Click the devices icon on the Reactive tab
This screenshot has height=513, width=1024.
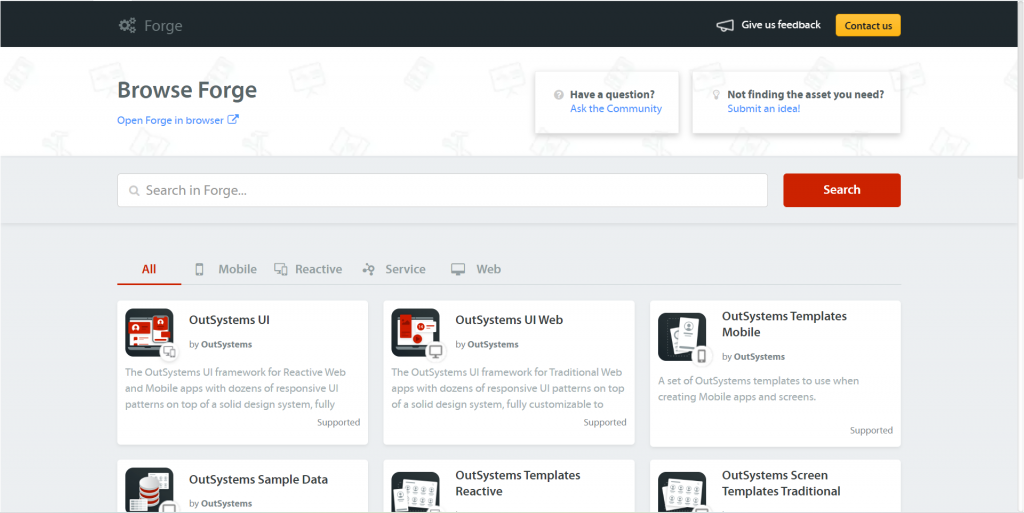[x=281, y=269]
